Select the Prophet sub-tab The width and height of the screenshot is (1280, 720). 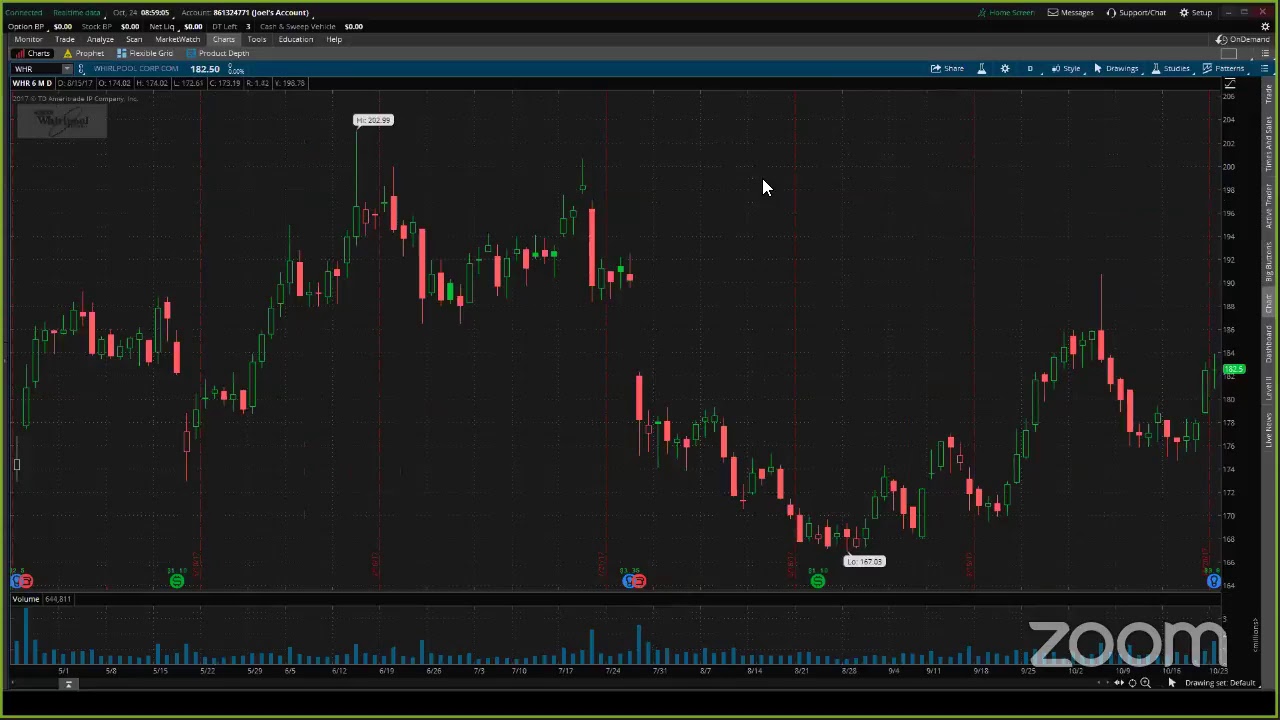pos(84,53)
